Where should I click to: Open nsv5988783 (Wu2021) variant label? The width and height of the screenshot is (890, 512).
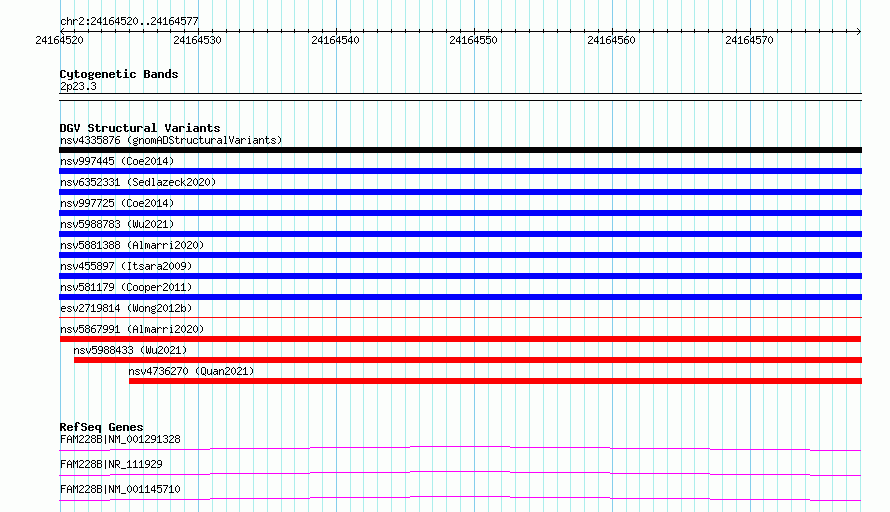click(117, 224)
